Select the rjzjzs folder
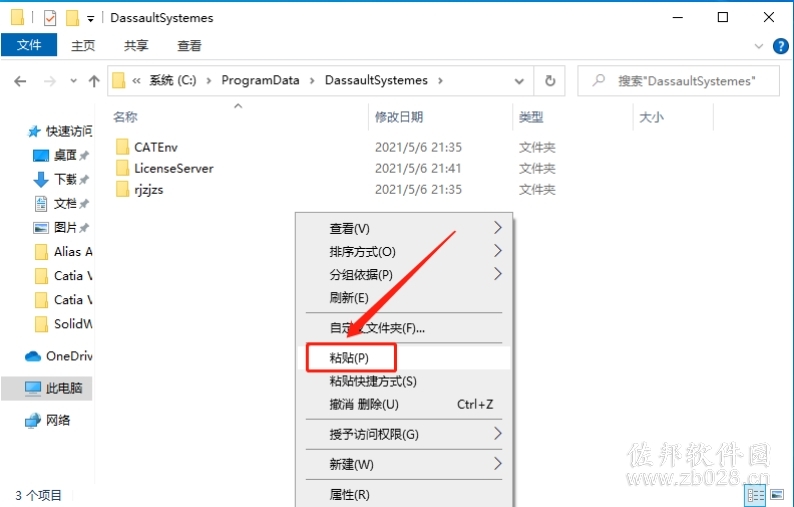Screen dimensions: 794x507 point(149,189)
